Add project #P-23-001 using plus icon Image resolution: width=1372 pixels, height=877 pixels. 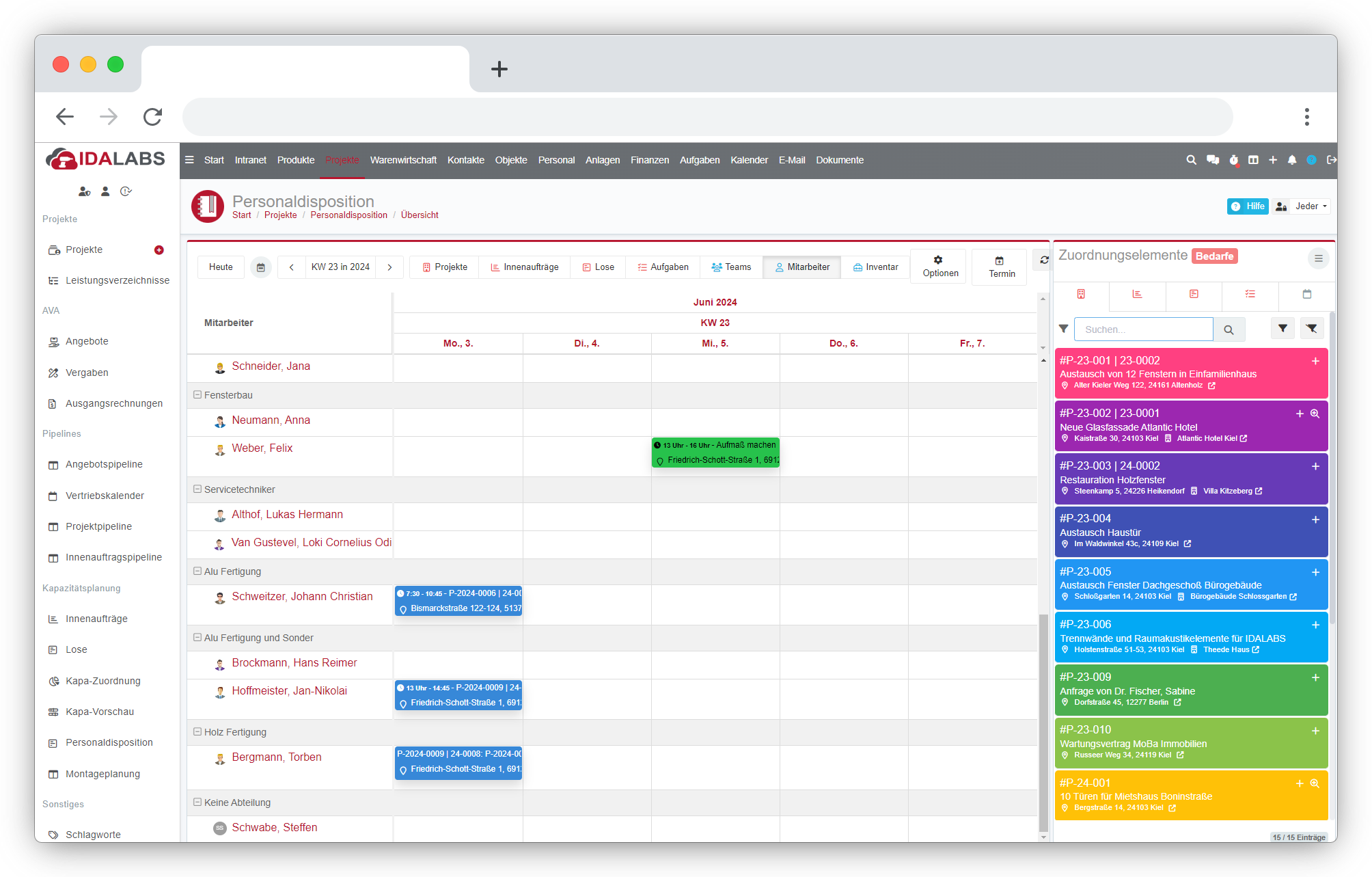(1315, 361)
